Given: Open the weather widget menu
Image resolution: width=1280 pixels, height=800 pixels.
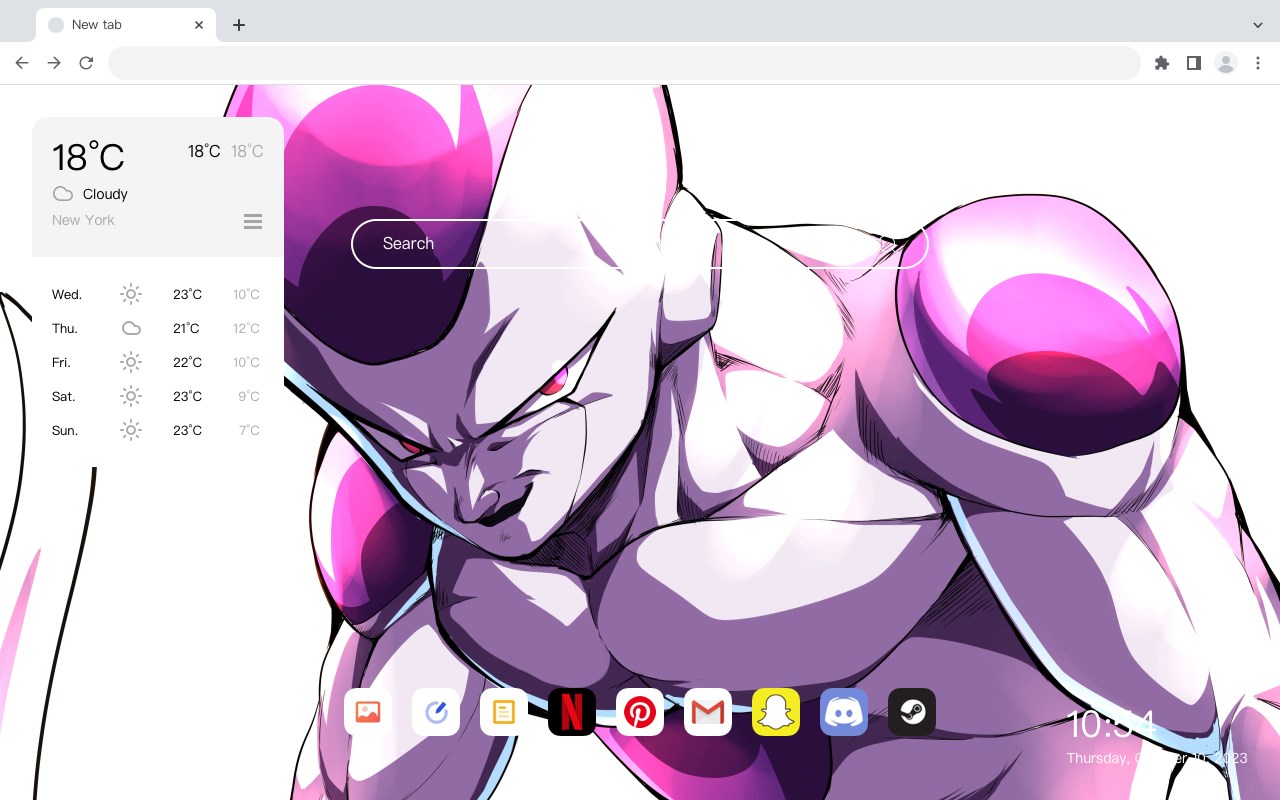Looking at the screenshot, I should click(253, 221).
